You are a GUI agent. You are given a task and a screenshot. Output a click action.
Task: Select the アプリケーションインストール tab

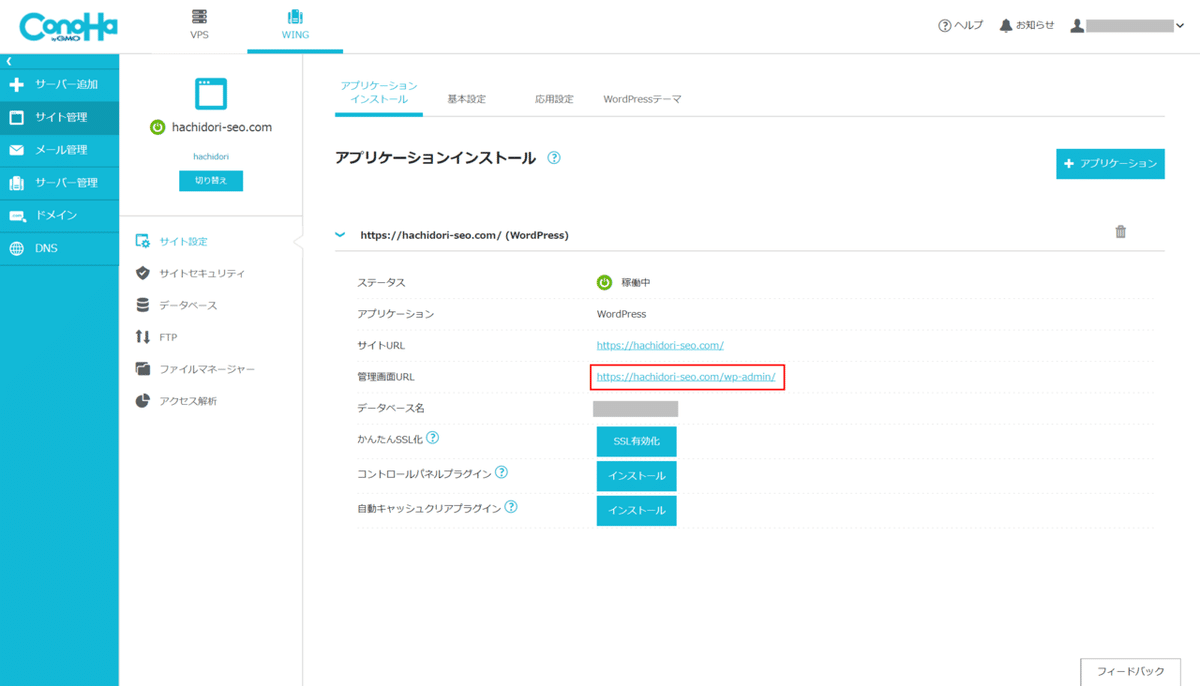point(379,93)
